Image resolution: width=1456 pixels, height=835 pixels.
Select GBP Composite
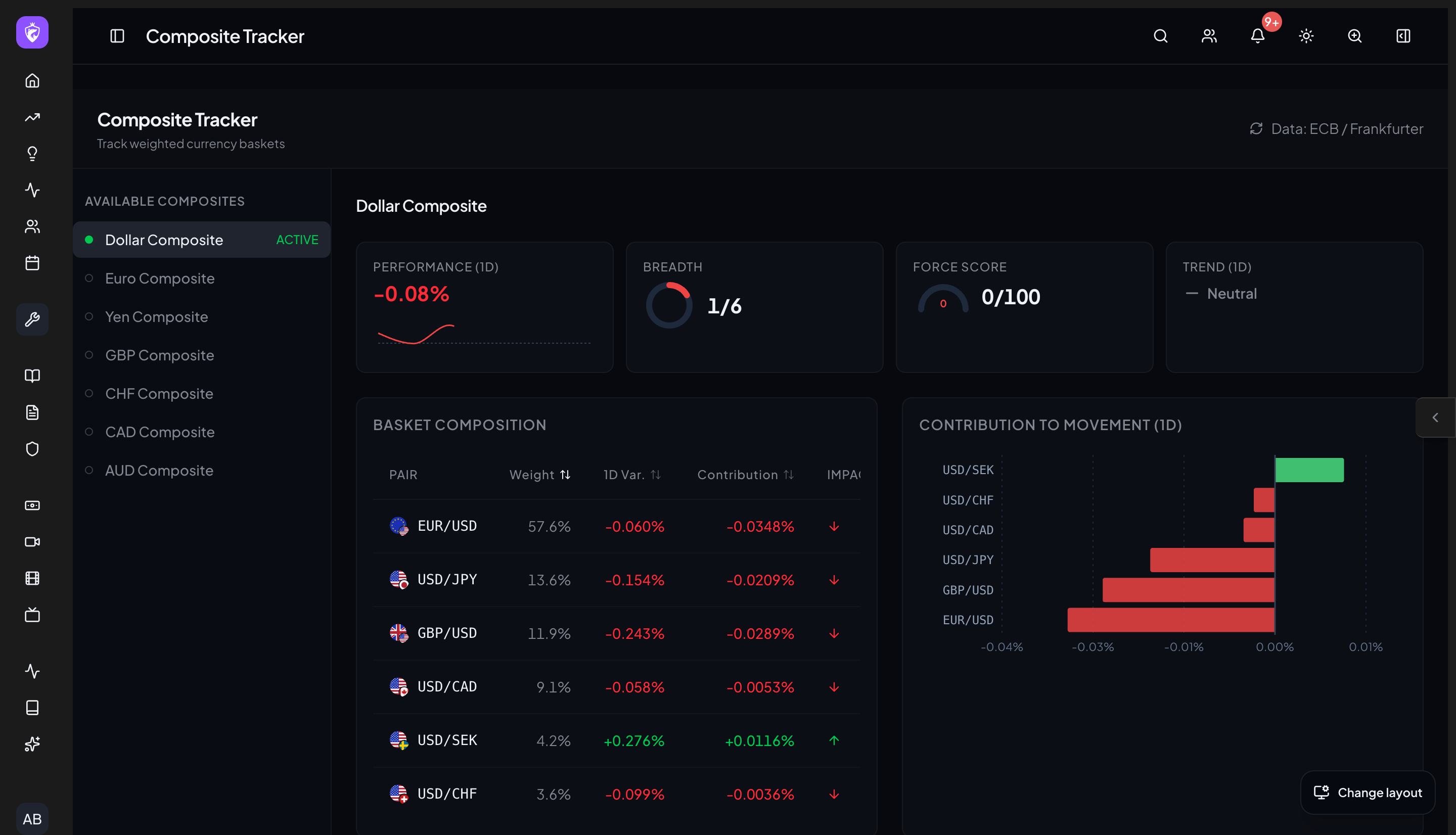click(x=202, y=355)
